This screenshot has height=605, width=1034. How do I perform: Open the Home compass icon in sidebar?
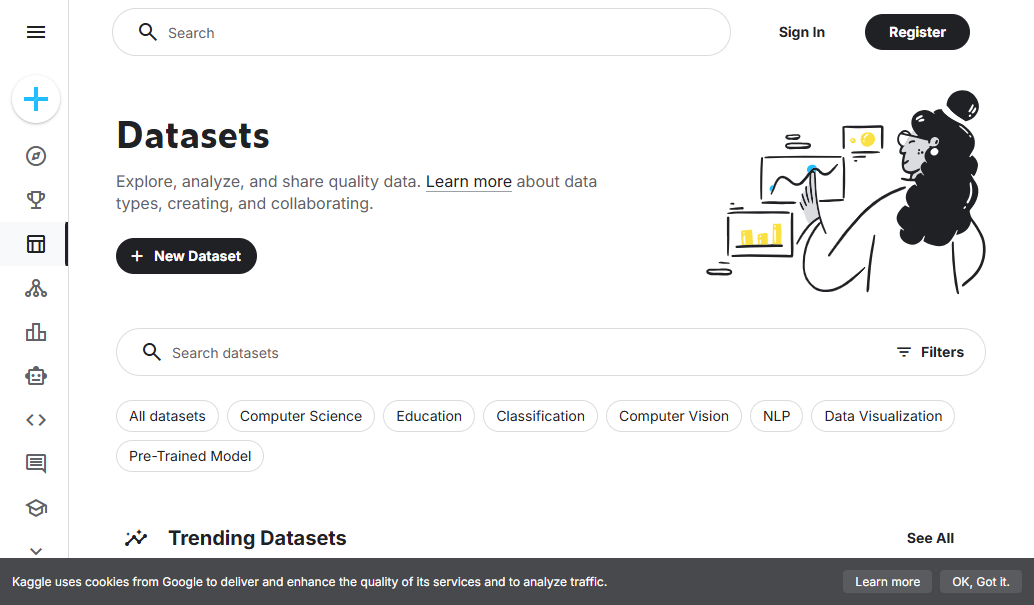click(36, 156)
